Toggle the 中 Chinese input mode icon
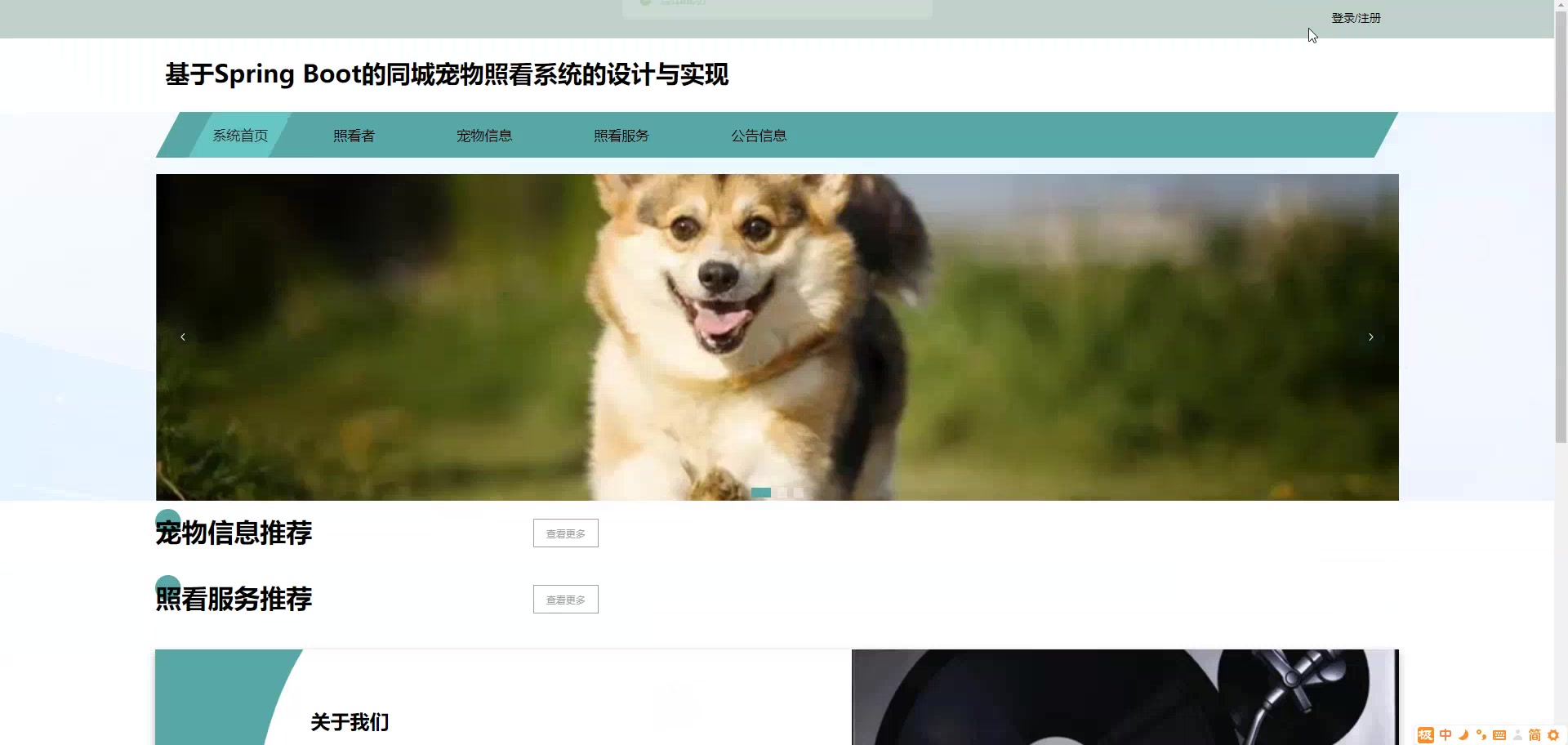Image resolution: width=1568 pixels, height=745 pixels. pos(1445,735)
